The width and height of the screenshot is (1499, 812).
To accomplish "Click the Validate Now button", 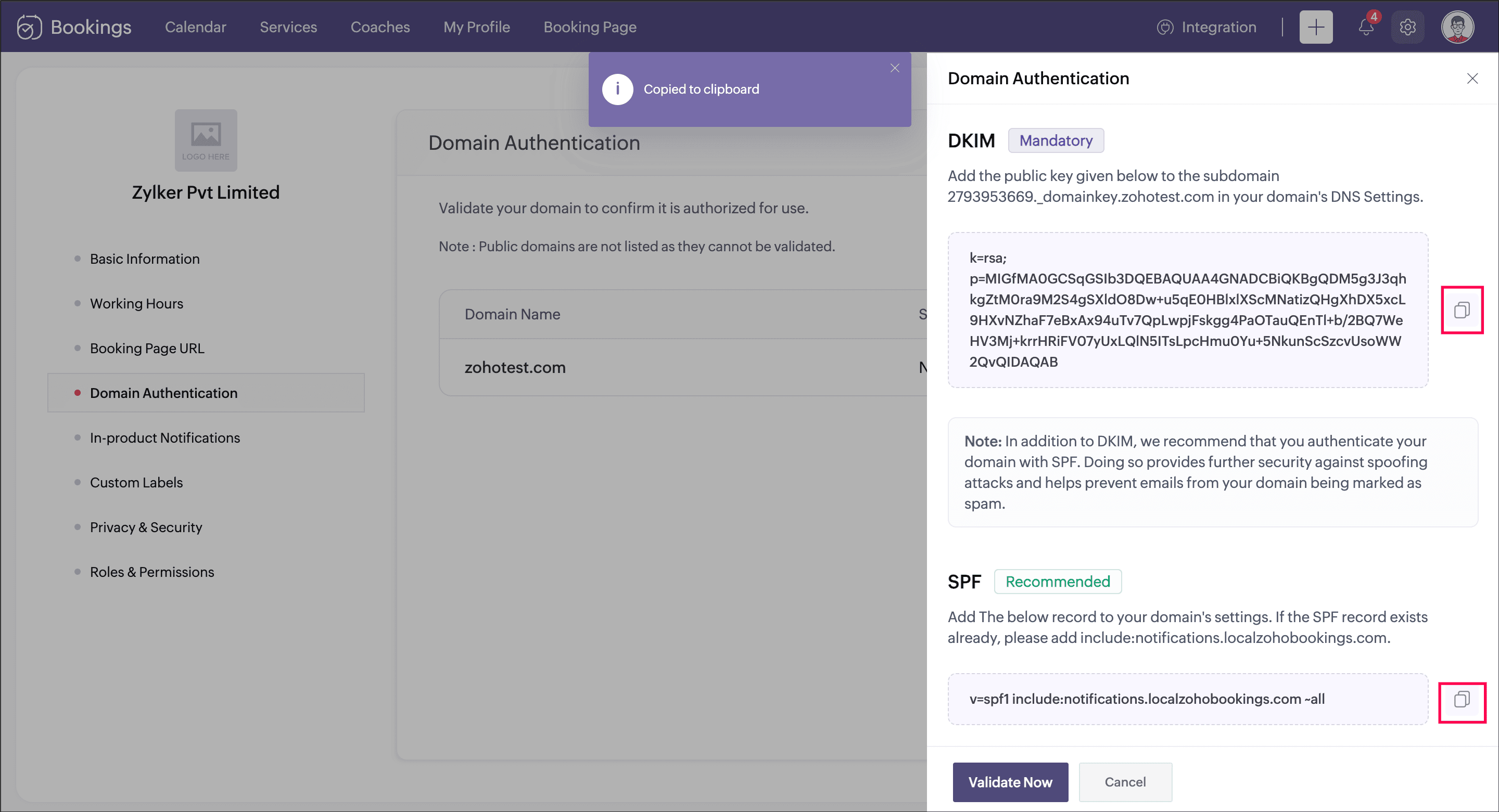I will pyautogui.click(x=1010, y=782).
